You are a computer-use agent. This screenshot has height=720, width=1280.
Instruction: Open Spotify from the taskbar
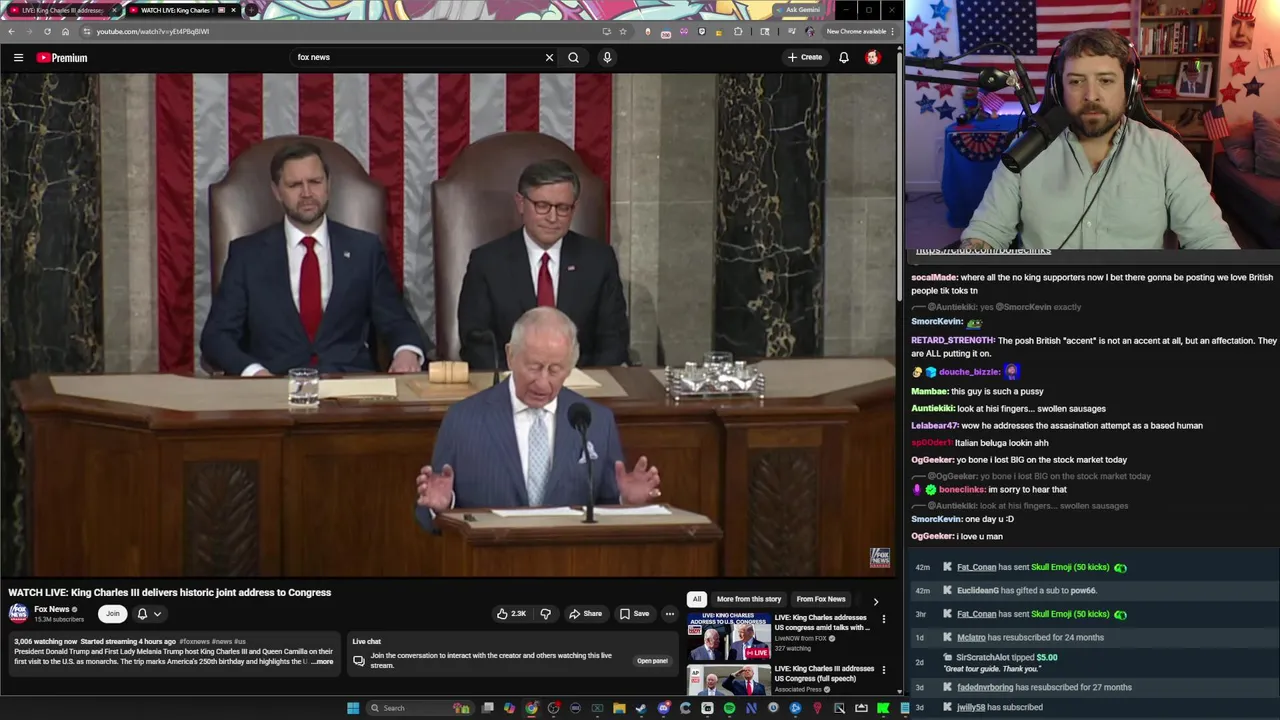click(x=729, y=708)
